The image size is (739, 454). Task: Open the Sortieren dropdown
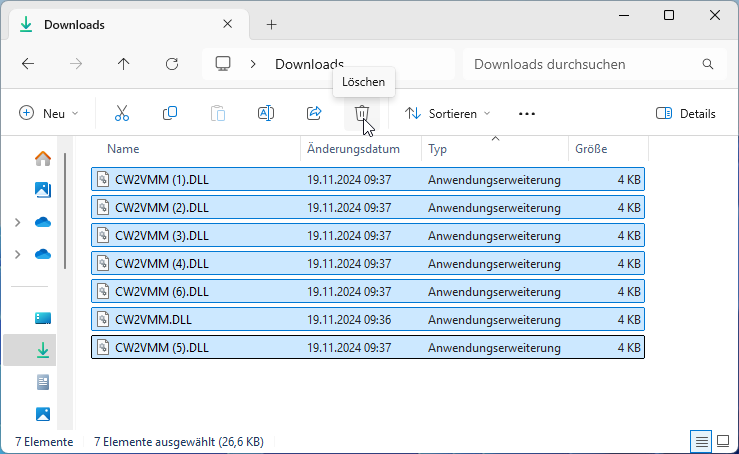448,114
